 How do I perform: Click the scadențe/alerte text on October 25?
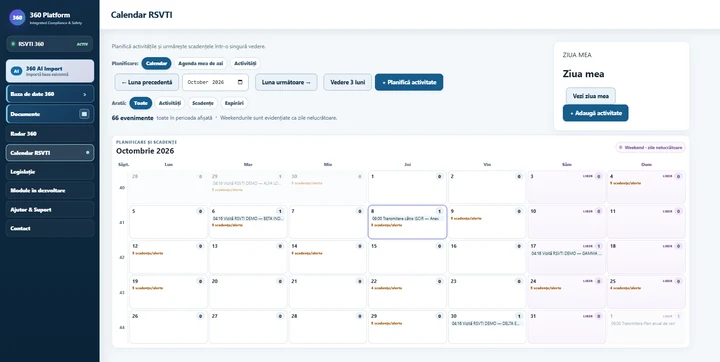click(x=625, y=288)
